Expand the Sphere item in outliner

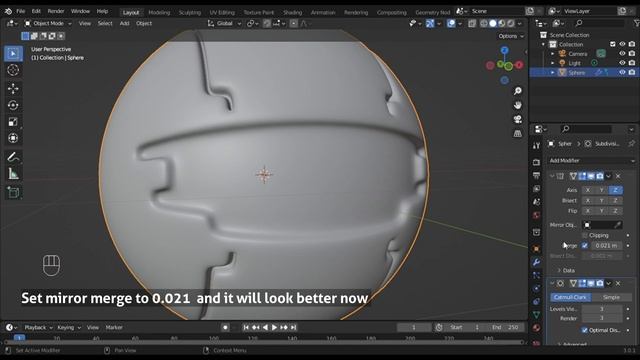coord(553,73)
